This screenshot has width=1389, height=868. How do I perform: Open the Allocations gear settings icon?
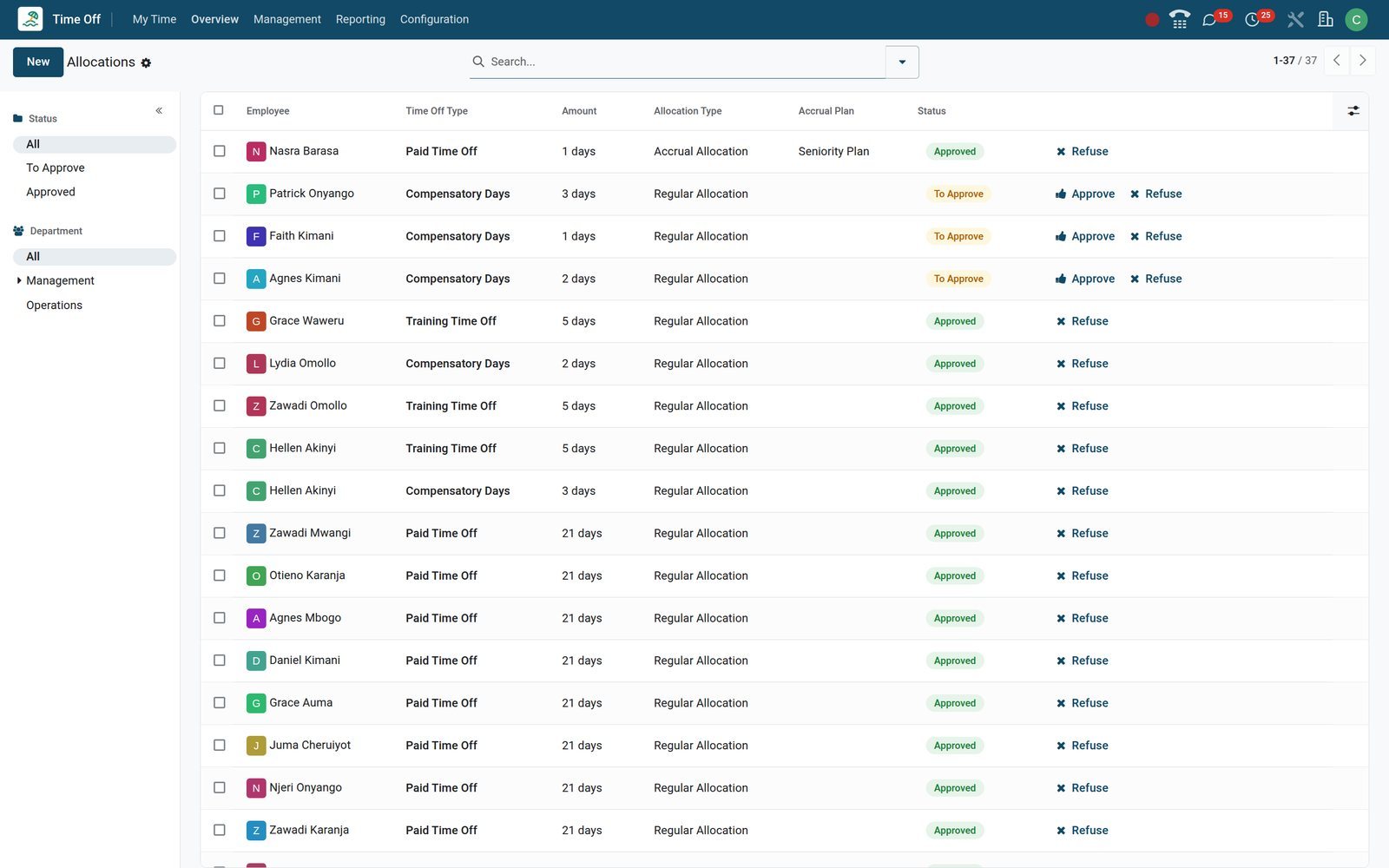(x=146, y=63)
